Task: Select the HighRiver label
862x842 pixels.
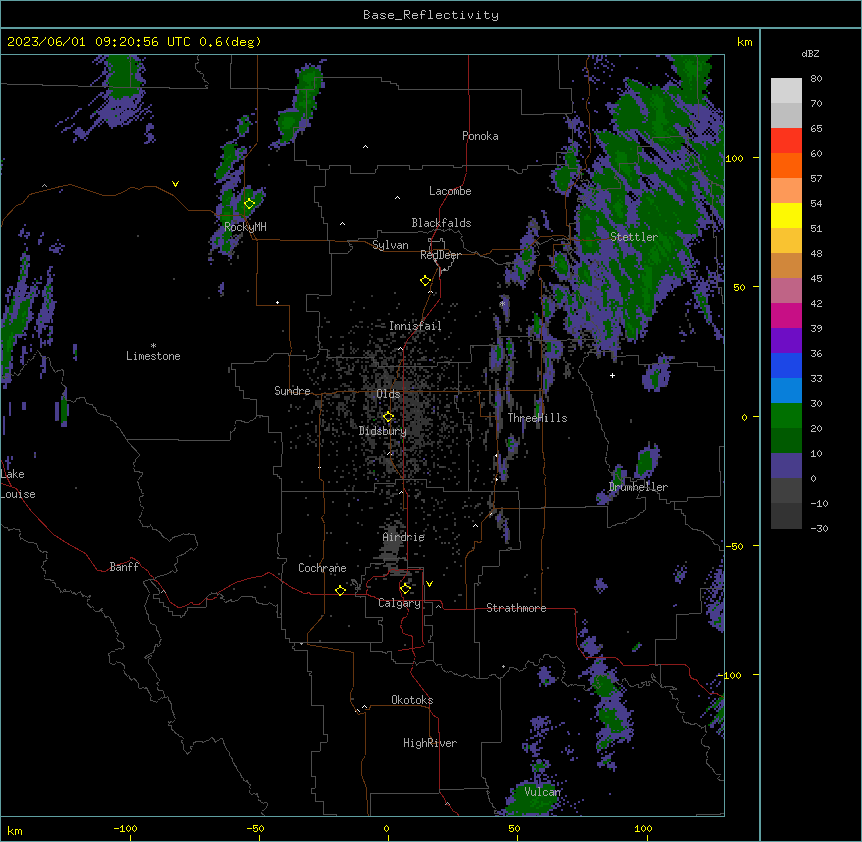Action: (x=430, y=743)
